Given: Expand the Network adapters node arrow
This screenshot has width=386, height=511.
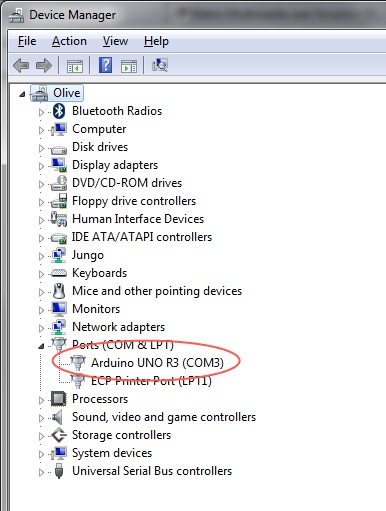Looking at the screenshot, I should click(41, 328).
